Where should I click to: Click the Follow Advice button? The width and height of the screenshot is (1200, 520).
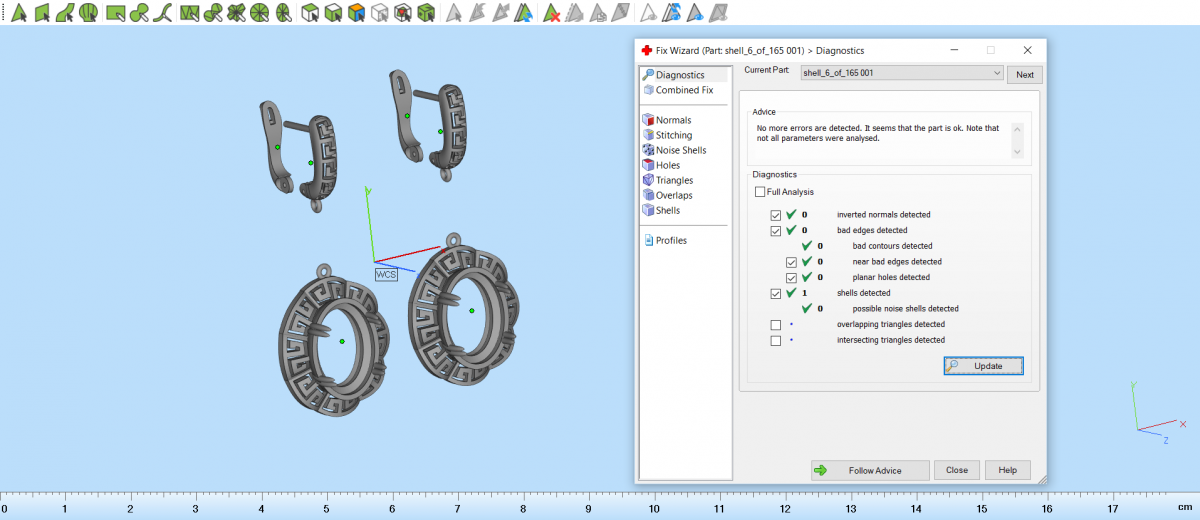coord(868,470)
